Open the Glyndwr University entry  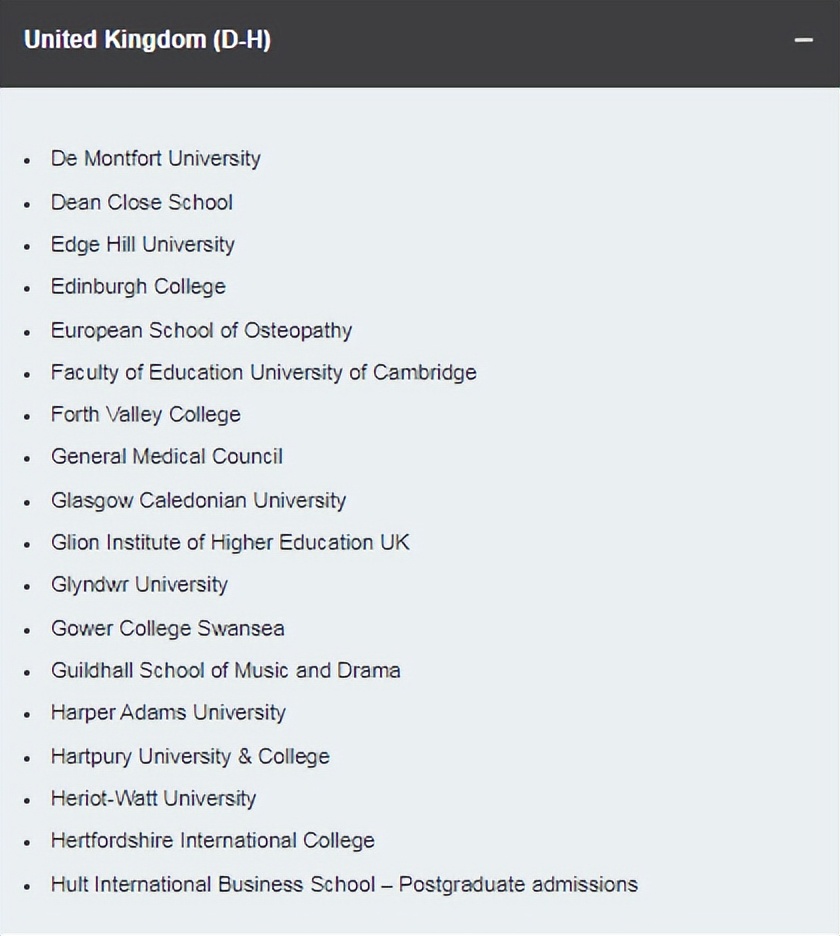tap(139, 585)
